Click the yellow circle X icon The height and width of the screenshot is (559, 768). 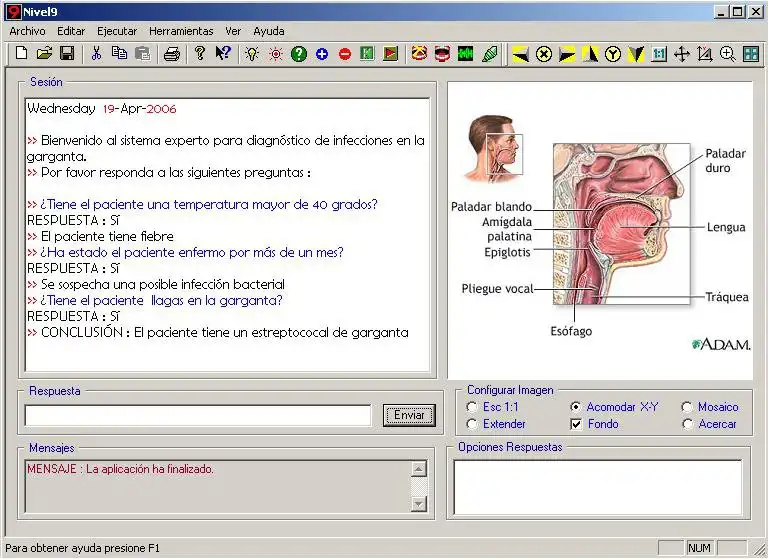(x=544, y=54)
